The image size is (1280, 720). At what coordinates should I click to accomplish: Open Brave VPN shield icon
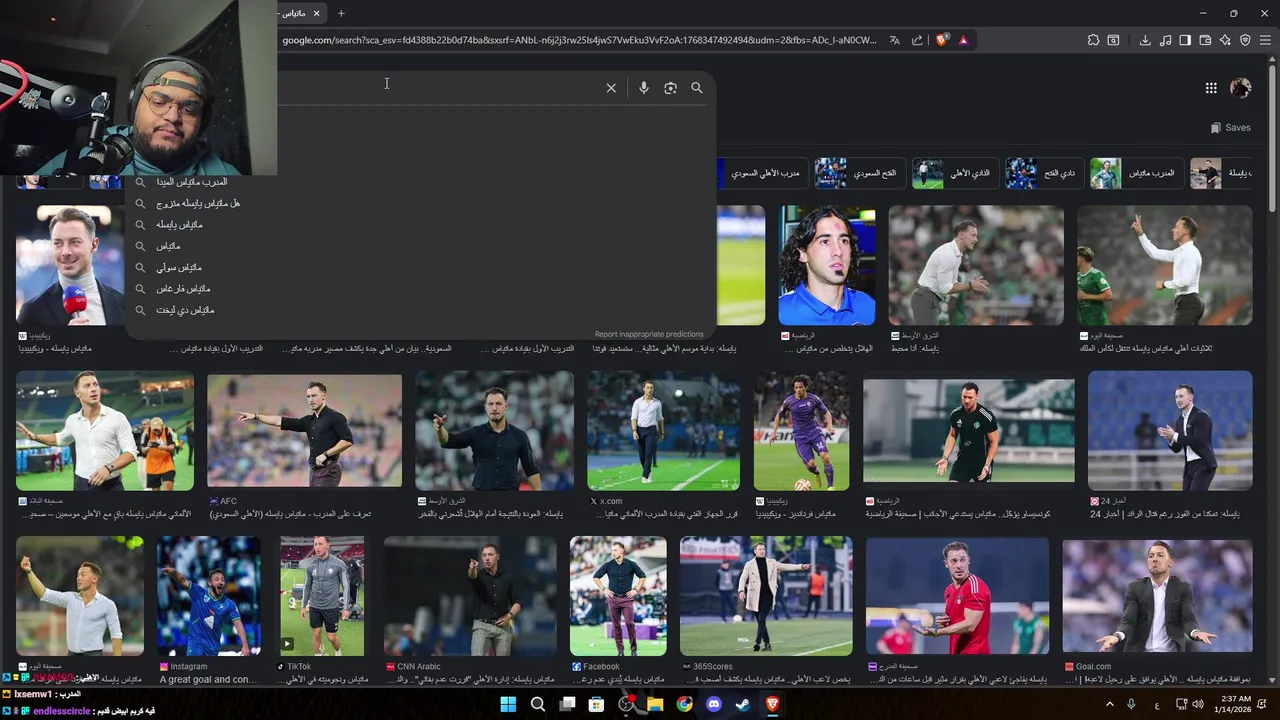point(1245,40)
